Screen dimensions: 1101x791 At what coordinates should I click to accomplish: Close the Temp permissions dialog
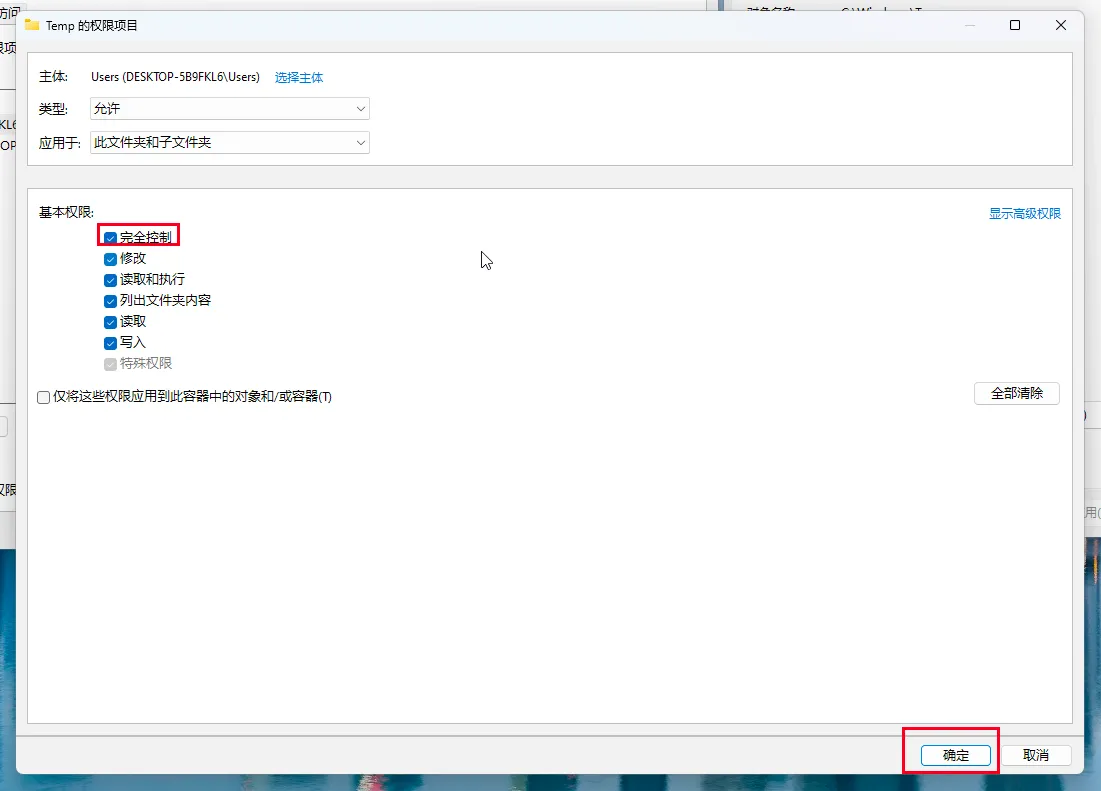coord(1060,25)
